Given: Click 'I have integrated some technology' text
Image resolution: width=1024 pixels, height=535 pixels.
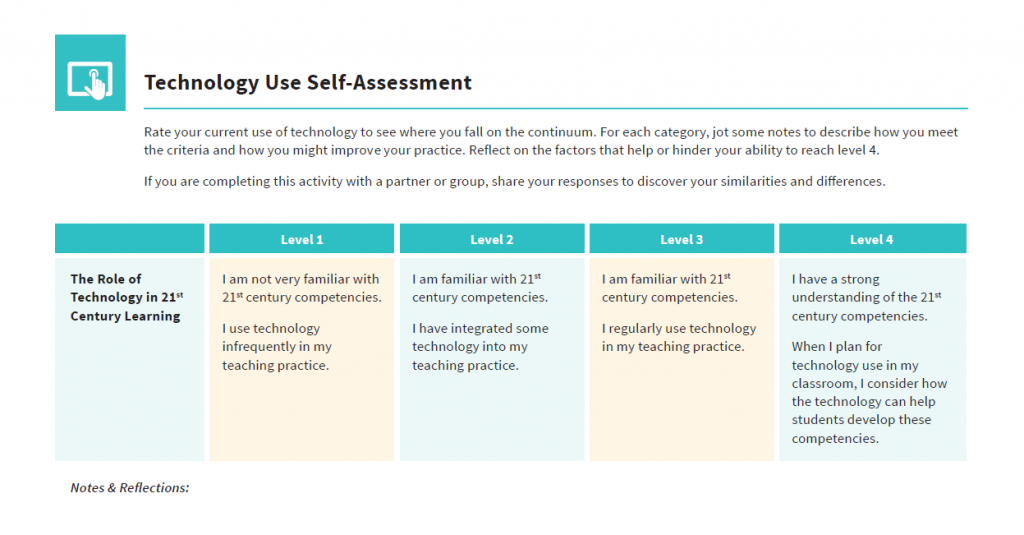Looking at the screenshot, I should 480,347.
